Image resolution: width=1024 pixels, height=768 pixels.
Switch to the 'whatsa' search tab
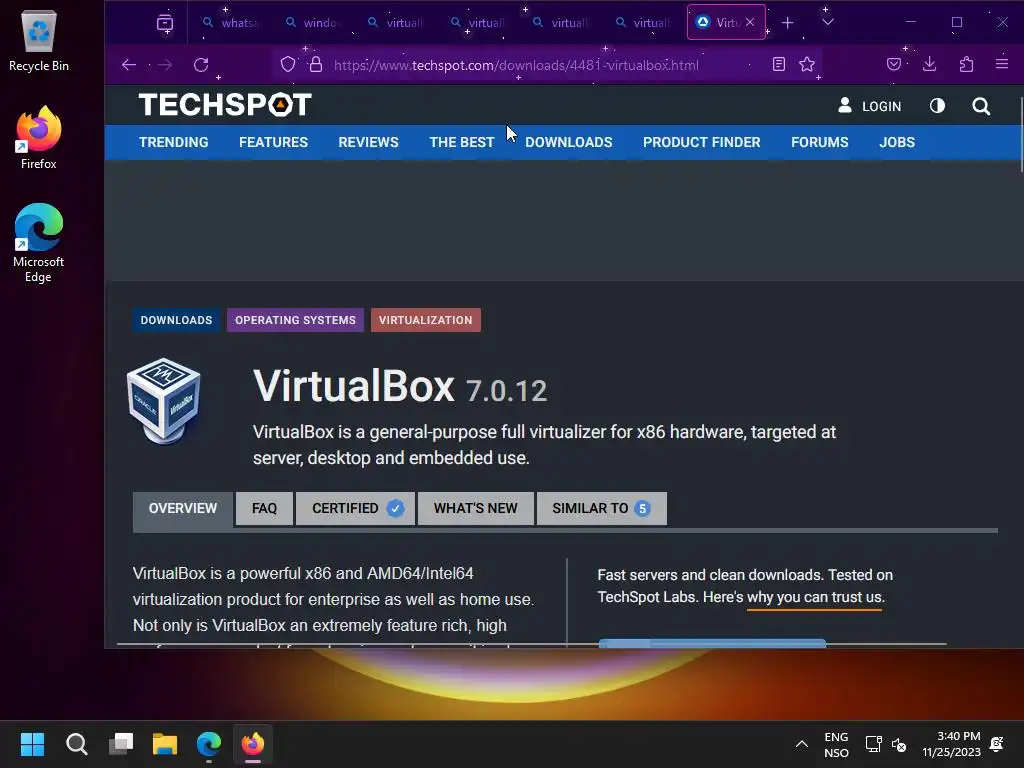(x=231, y=23)
